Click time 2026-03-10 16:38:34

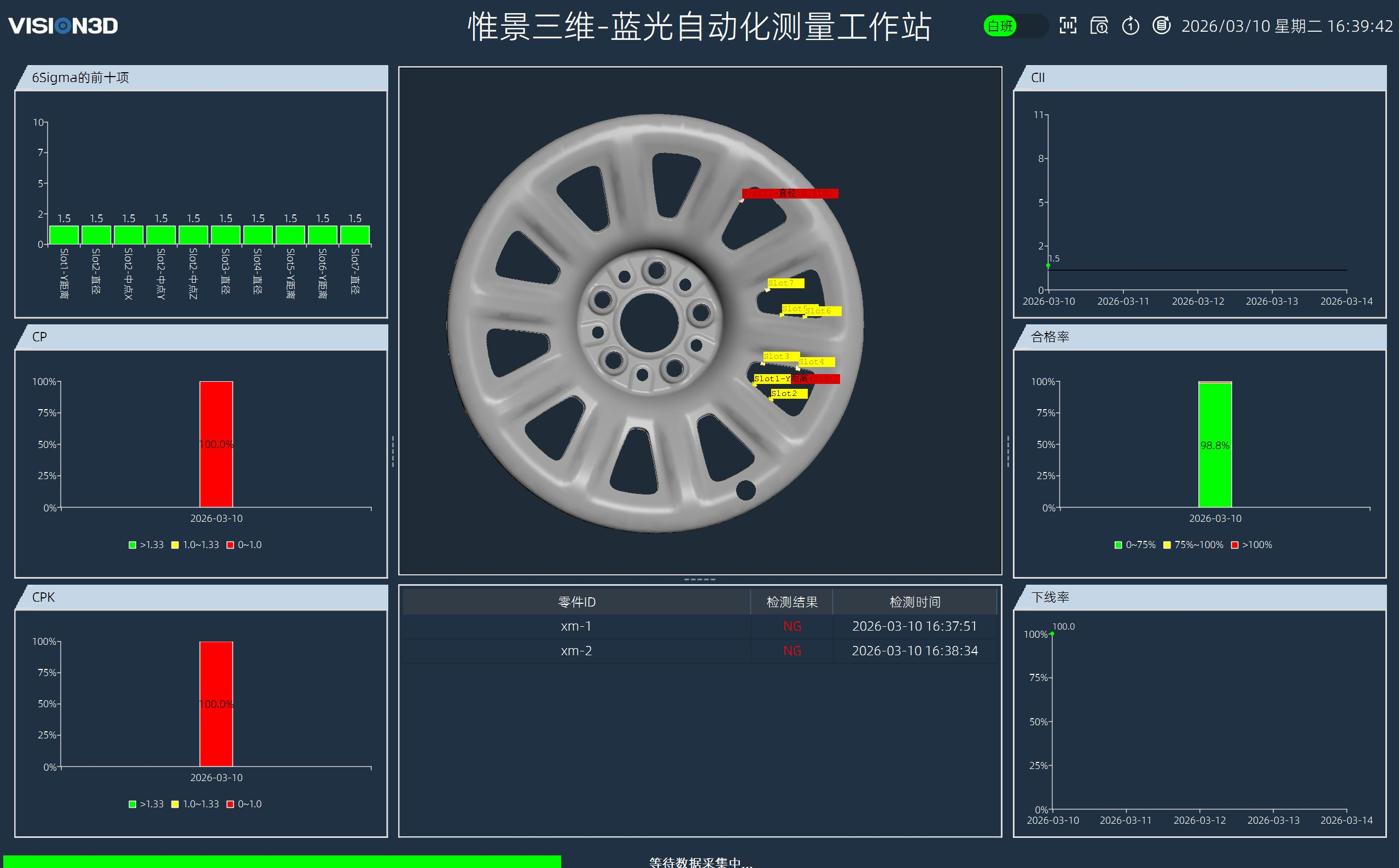(x=914, y=651)
